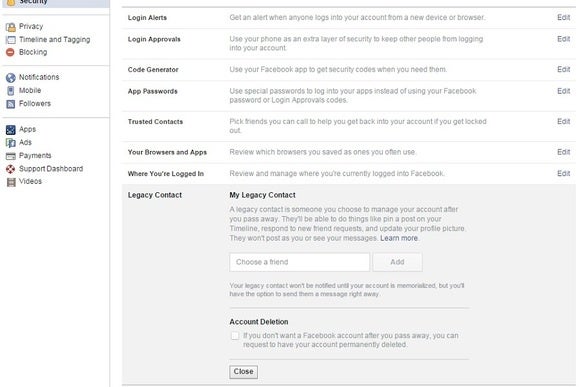The image size is (580, 387).
Task: Open Notifications via the globe icon
Action: click(11, 77)
